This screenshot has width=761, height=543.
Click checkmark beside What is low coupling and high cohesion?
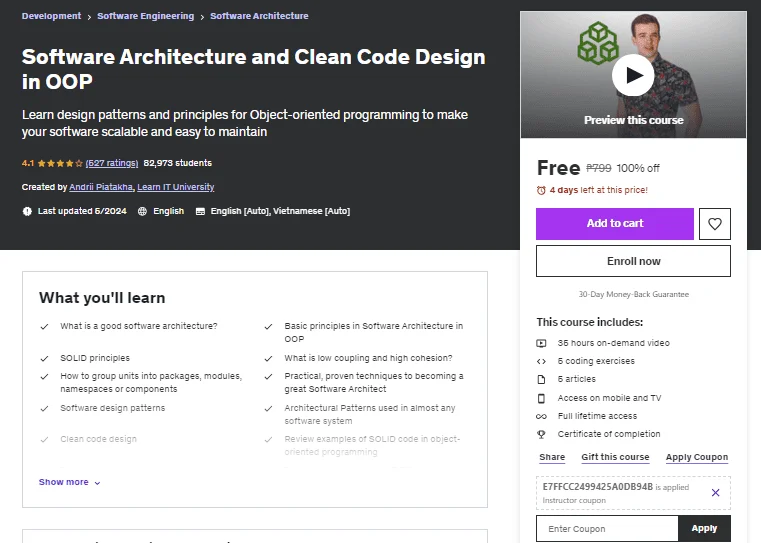click(268, 359)
